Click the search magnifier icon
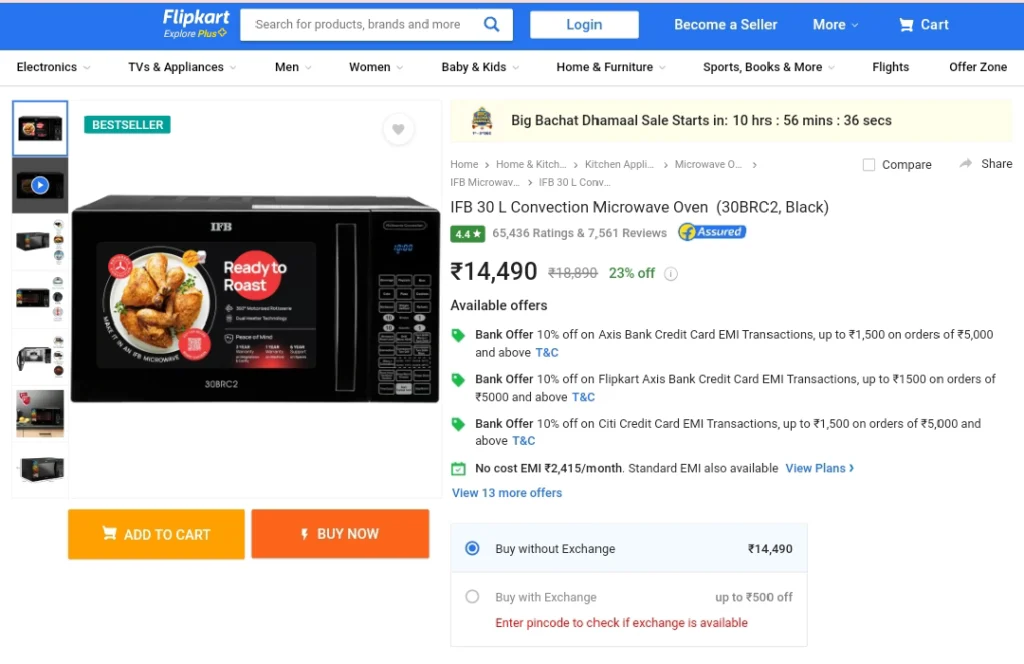 pyautogui.click(x=491, y=24)
